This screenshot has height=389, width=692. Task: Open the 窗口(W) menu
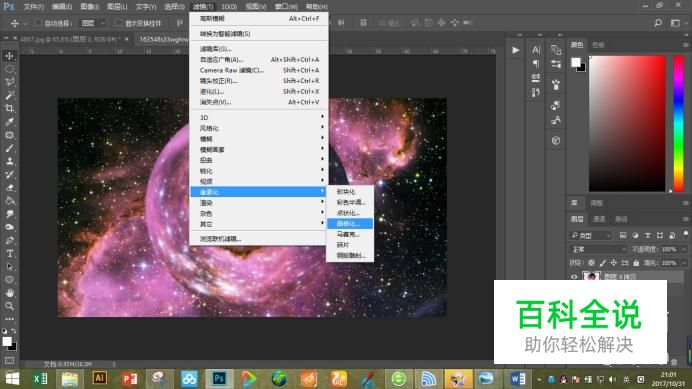286,7
